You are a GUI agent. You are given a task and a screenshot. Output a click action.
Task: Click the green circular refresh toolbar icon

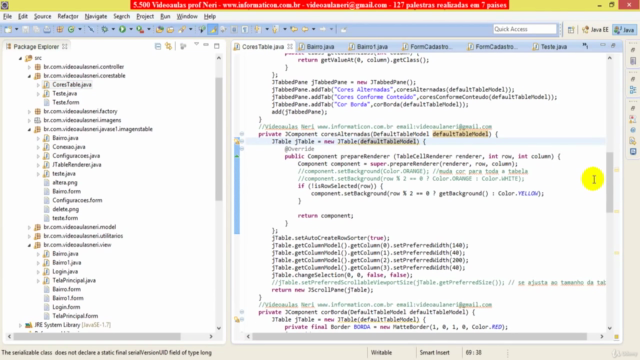coord(71,29)
